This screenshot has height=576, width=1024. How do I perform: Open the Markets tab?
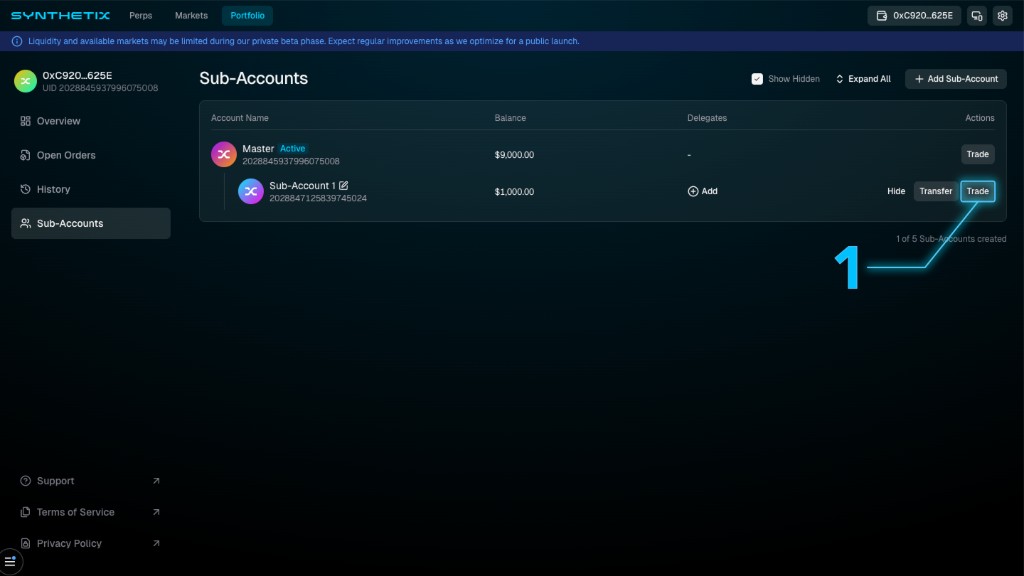click(191, 15)
